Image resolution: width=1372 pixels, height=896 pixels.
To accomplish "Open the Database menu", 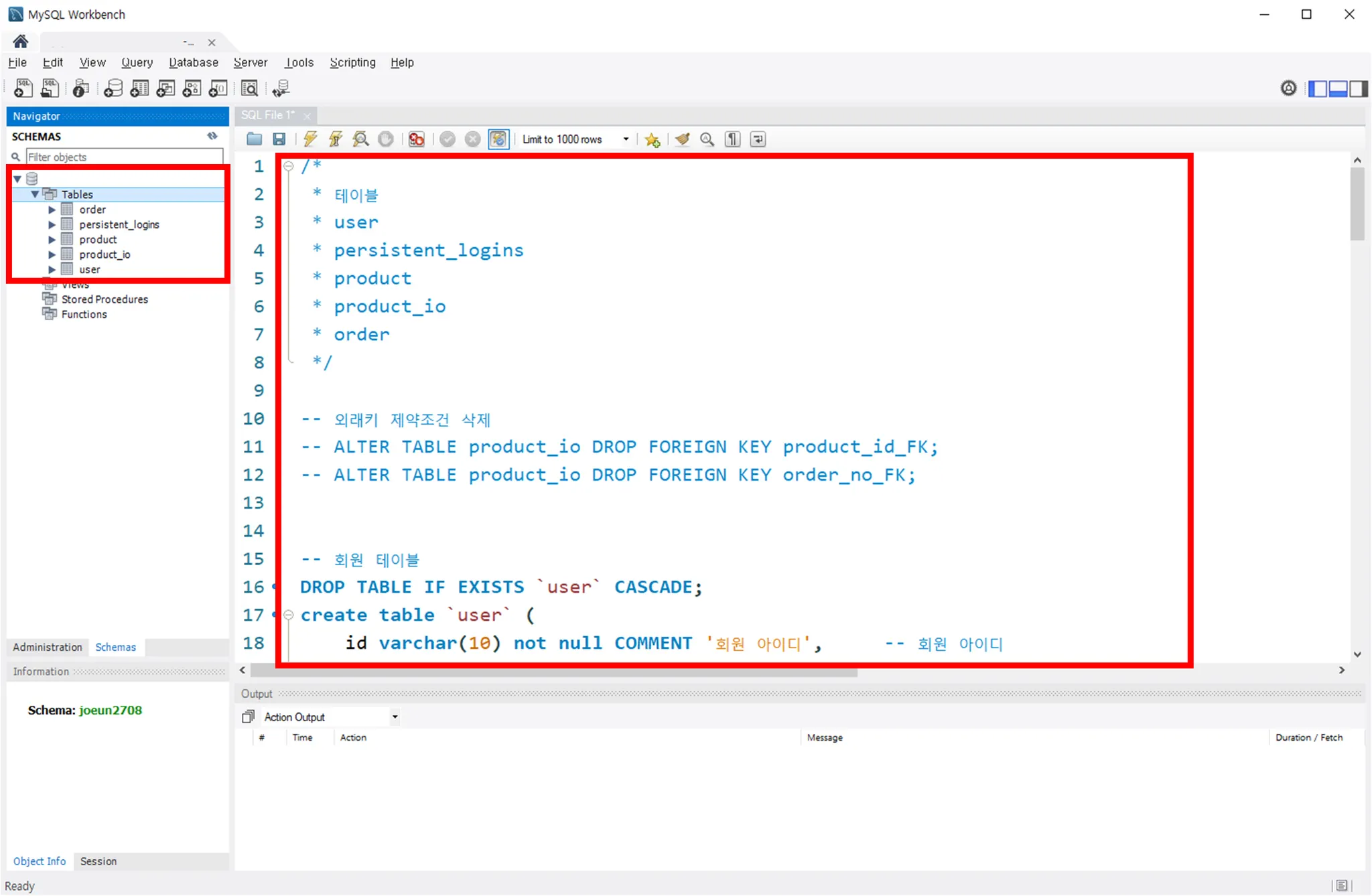I will point(193,62).
